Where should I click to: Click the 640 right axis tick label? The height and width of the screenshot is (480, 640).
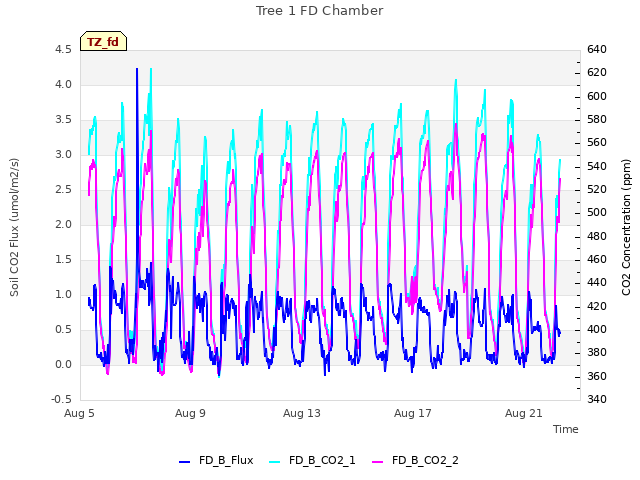[x=597, y=49]
